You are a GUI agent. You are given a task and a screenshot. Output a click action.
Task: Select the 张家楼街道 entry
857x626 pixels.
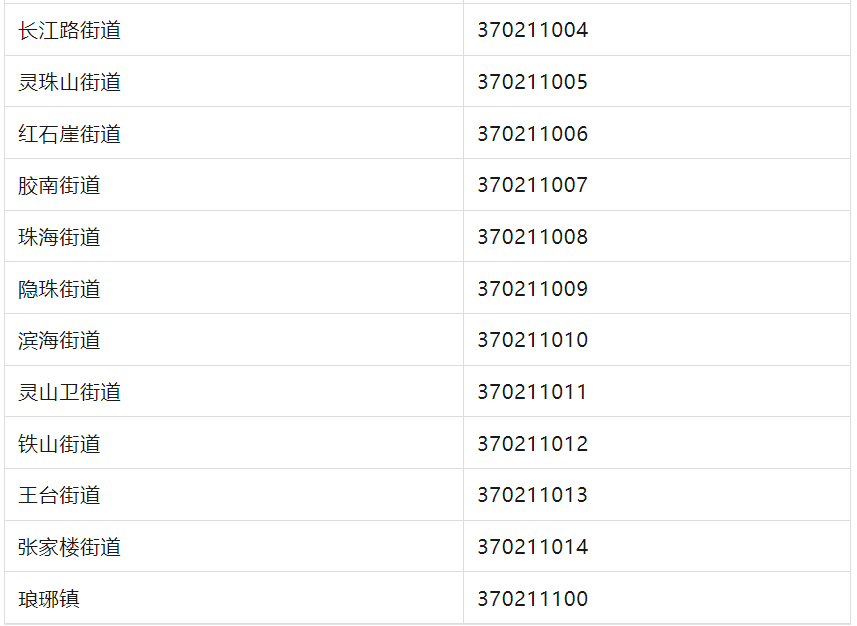point(69,547)
